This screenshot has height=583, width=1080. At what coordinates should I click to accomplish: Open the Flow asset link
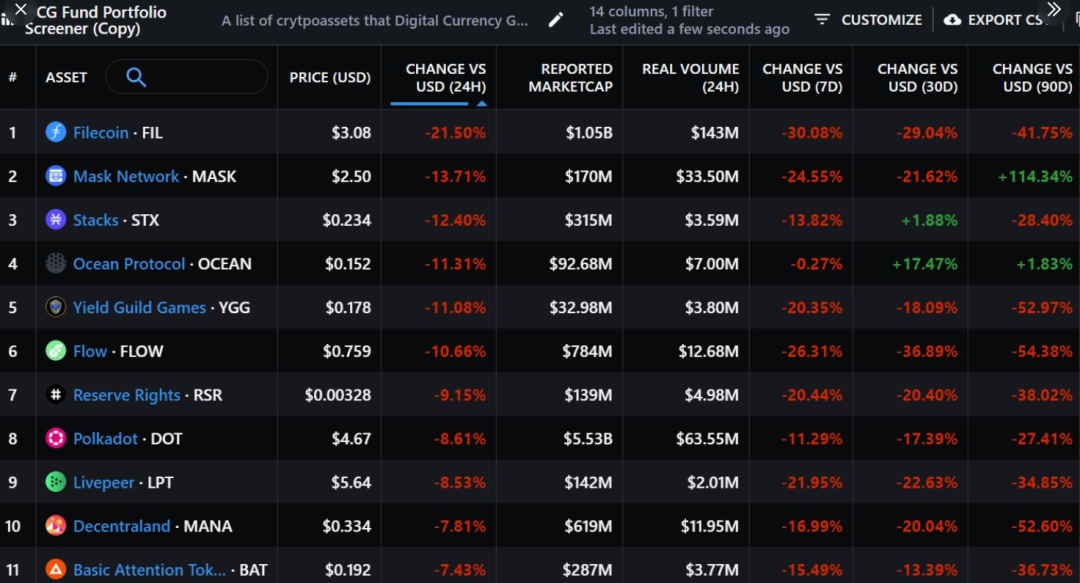(x=90, y=351)
